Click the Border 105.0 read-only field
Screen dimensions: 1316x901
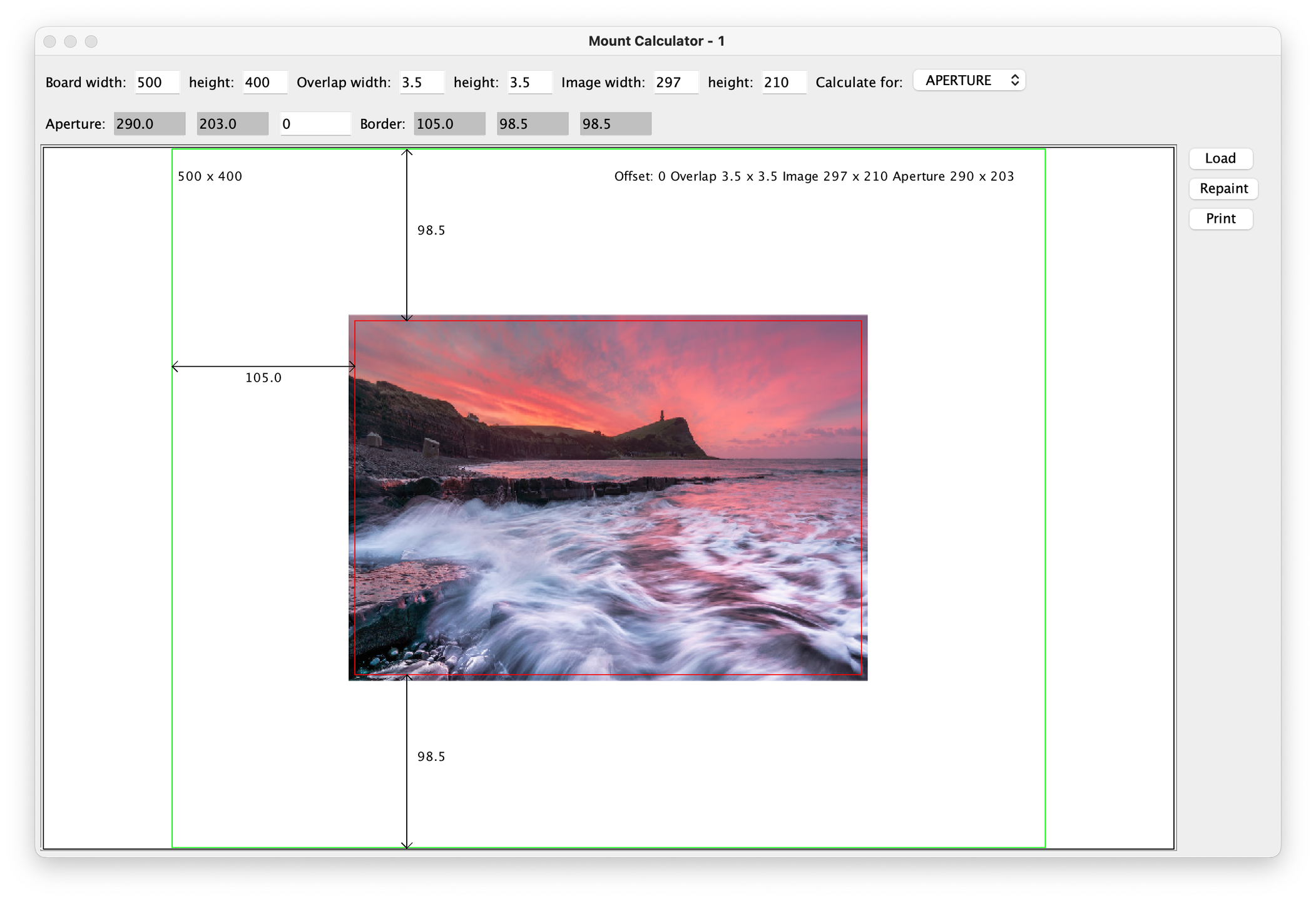coord(449,124)
